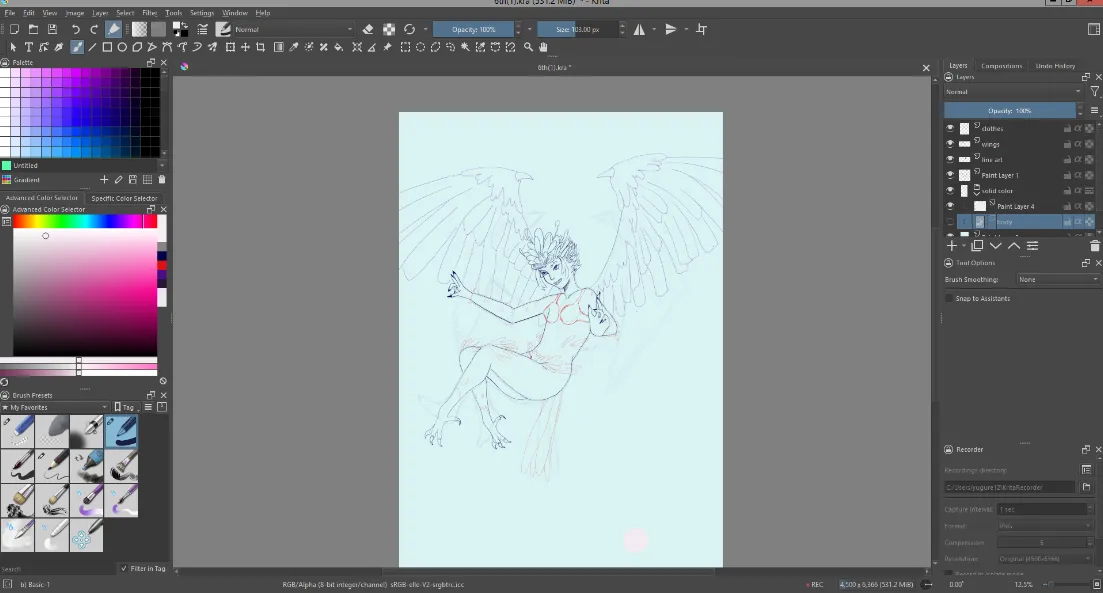
Task: Open Layers panel blending mode dropdown
Action: (x=1014, y=91)
